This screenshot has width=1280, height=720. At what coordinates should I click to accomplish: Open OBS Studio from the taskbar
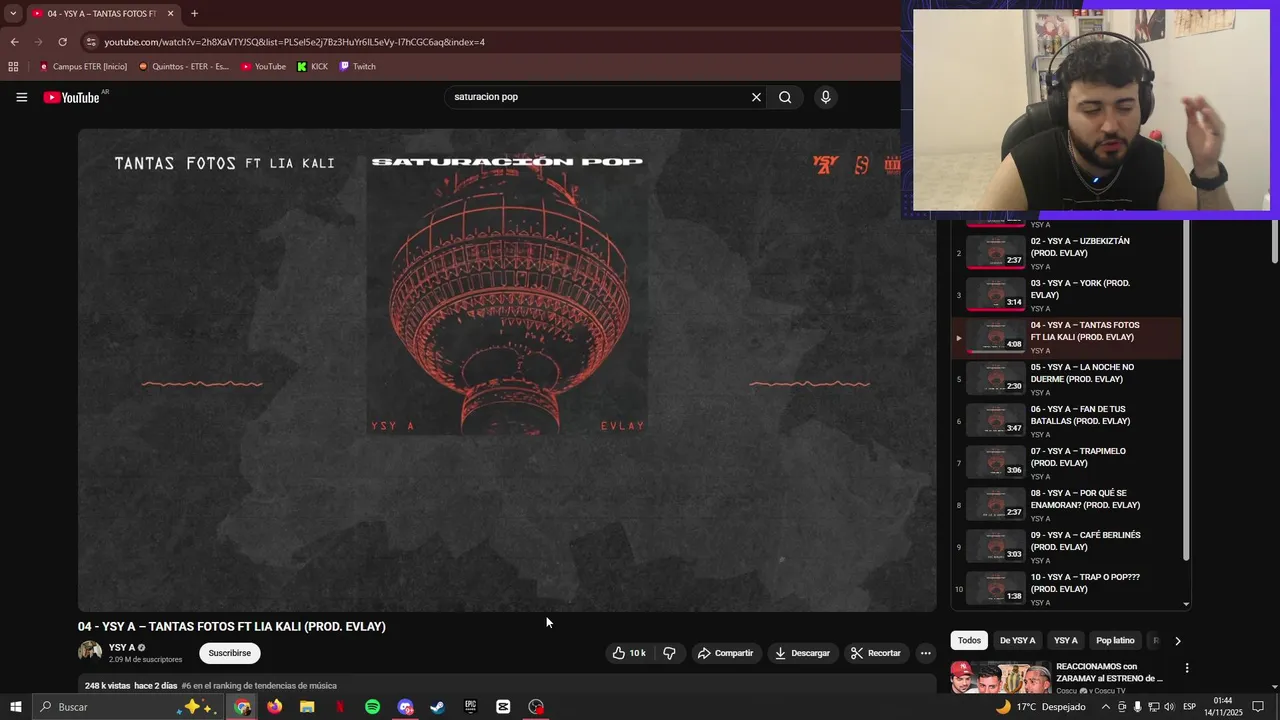536,707
